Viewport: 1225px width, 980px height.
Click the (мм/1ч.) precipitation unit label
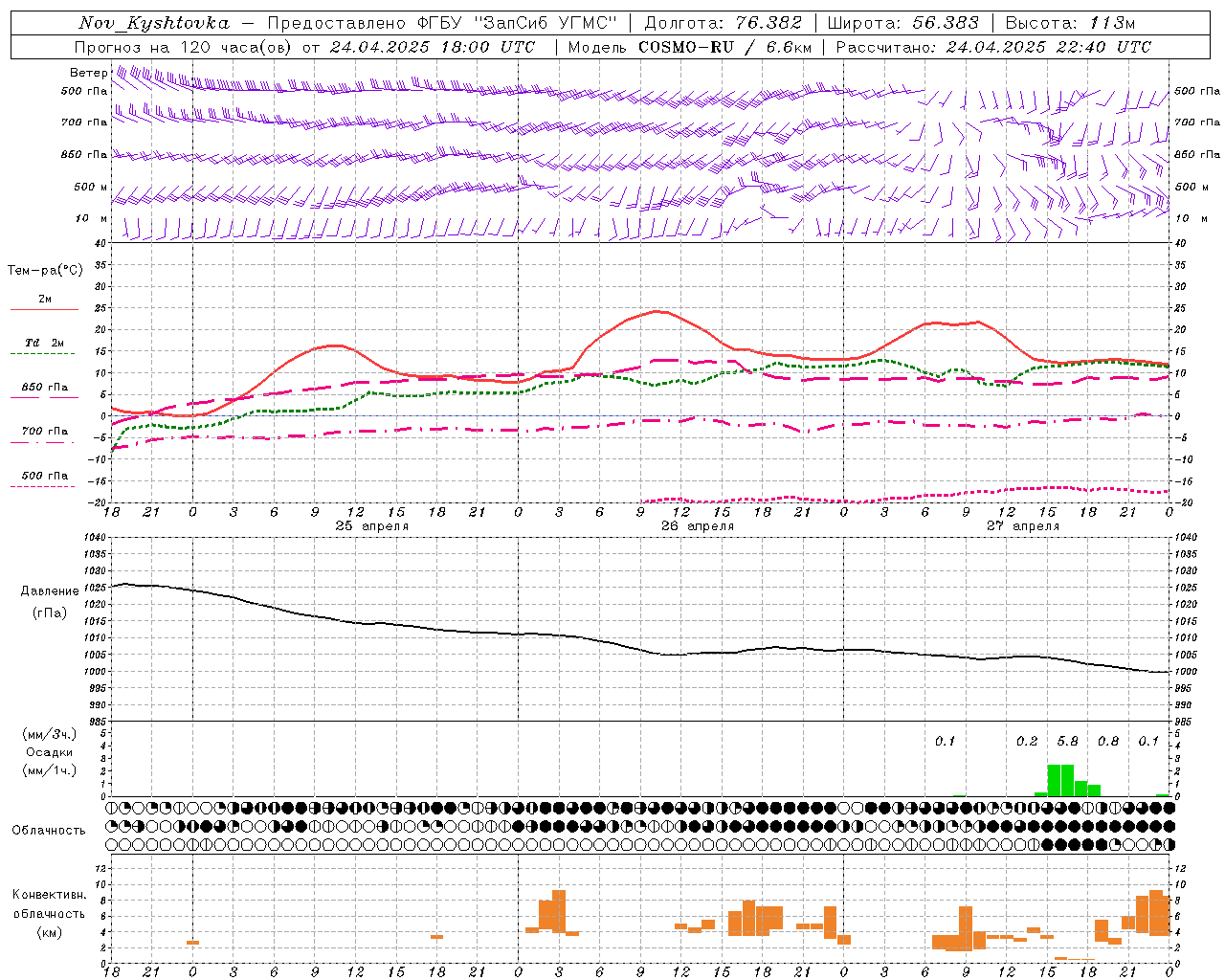(x=49, y=770)
